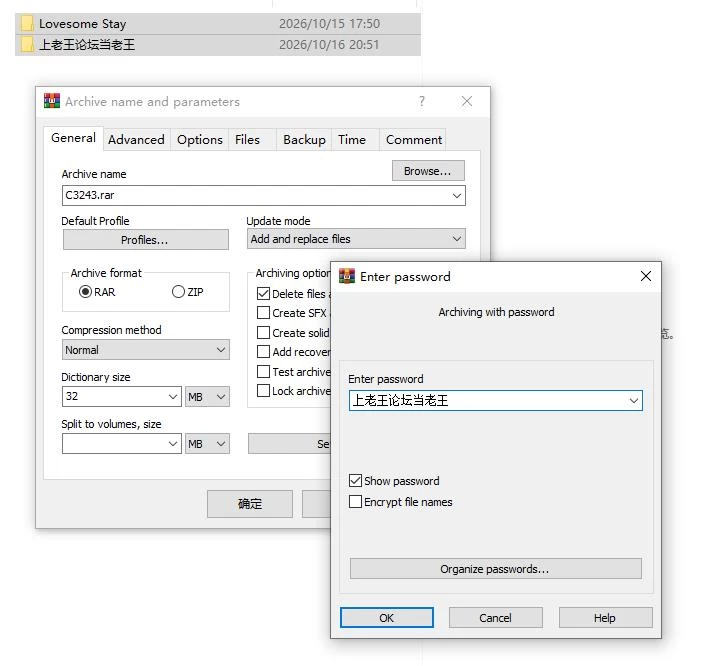The height and width of the screenshot is (666, 726).
Task: Close the Enter password dialog
Action: (645, 276)
